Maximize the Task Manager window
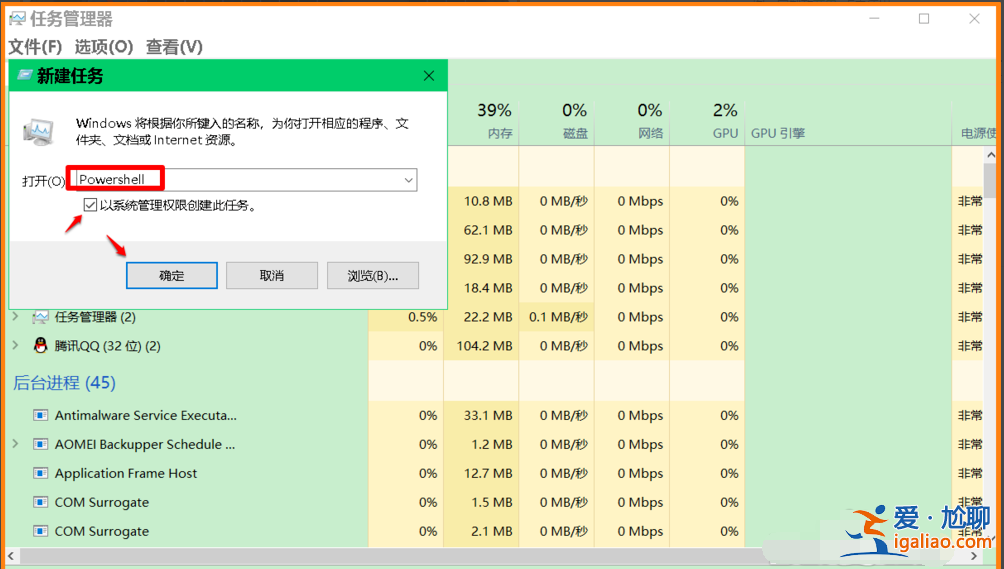Screen dimensions: 1004x569 tap(924, 19)
